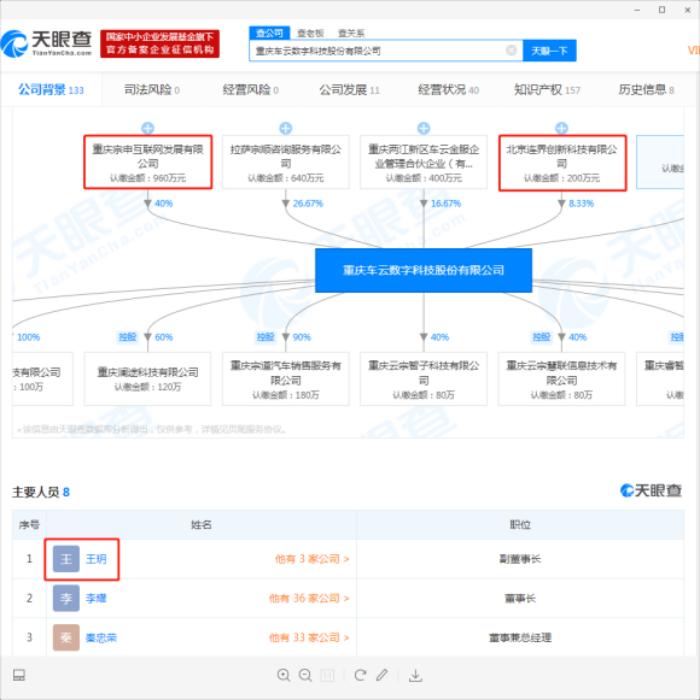Click central 重庆车云数字科技股份有限公司 node

click(x=424, y=270)
